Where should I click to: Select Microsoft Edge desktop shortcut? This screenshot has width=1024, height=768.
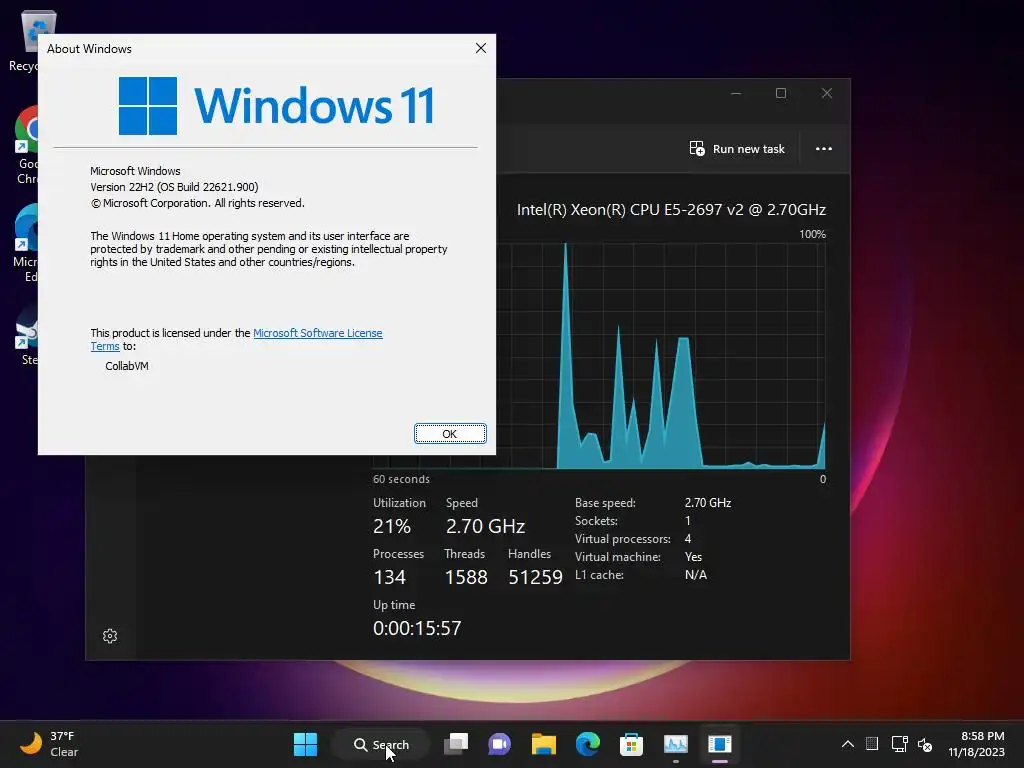(x=25, y=244)
